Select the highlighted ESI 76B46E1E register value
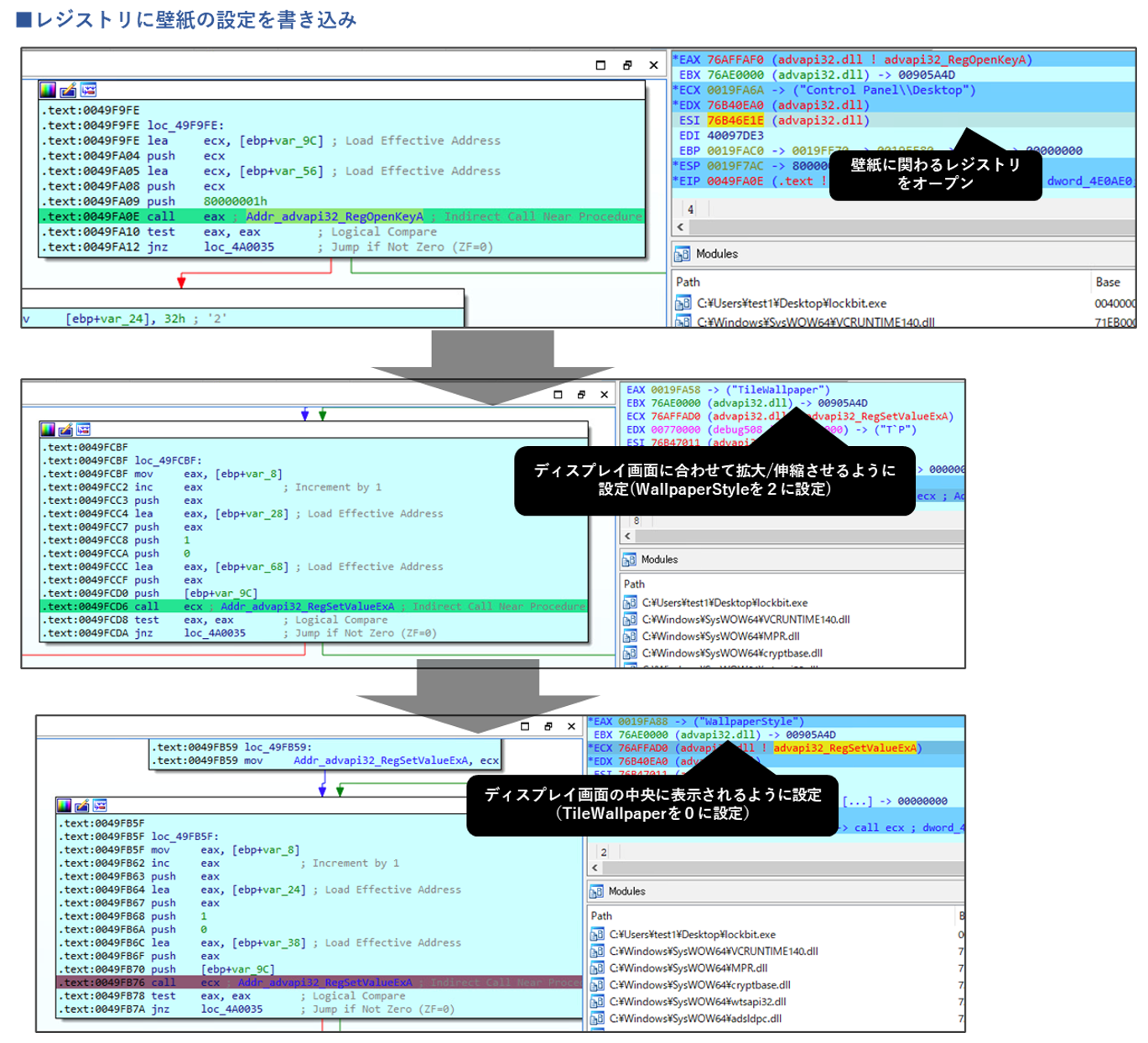The height and width of the screenshot is (1043, 1148). [735, 121]
